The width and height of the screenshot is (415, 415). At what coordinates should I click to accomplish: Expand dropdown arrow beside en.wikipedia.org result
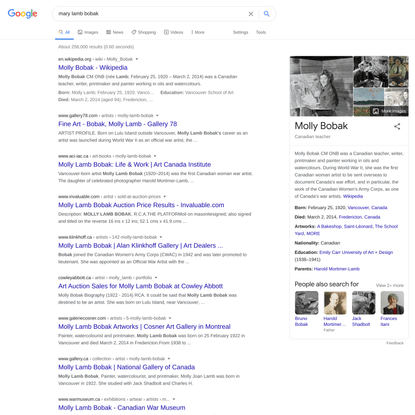pyautogui.click(x=137, y=59)
